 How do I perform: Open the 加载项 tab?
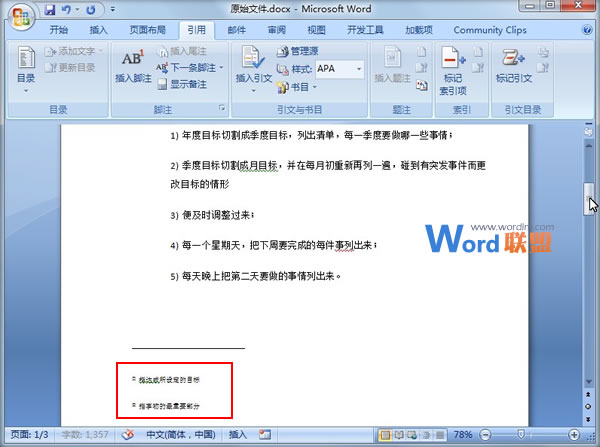419,30
